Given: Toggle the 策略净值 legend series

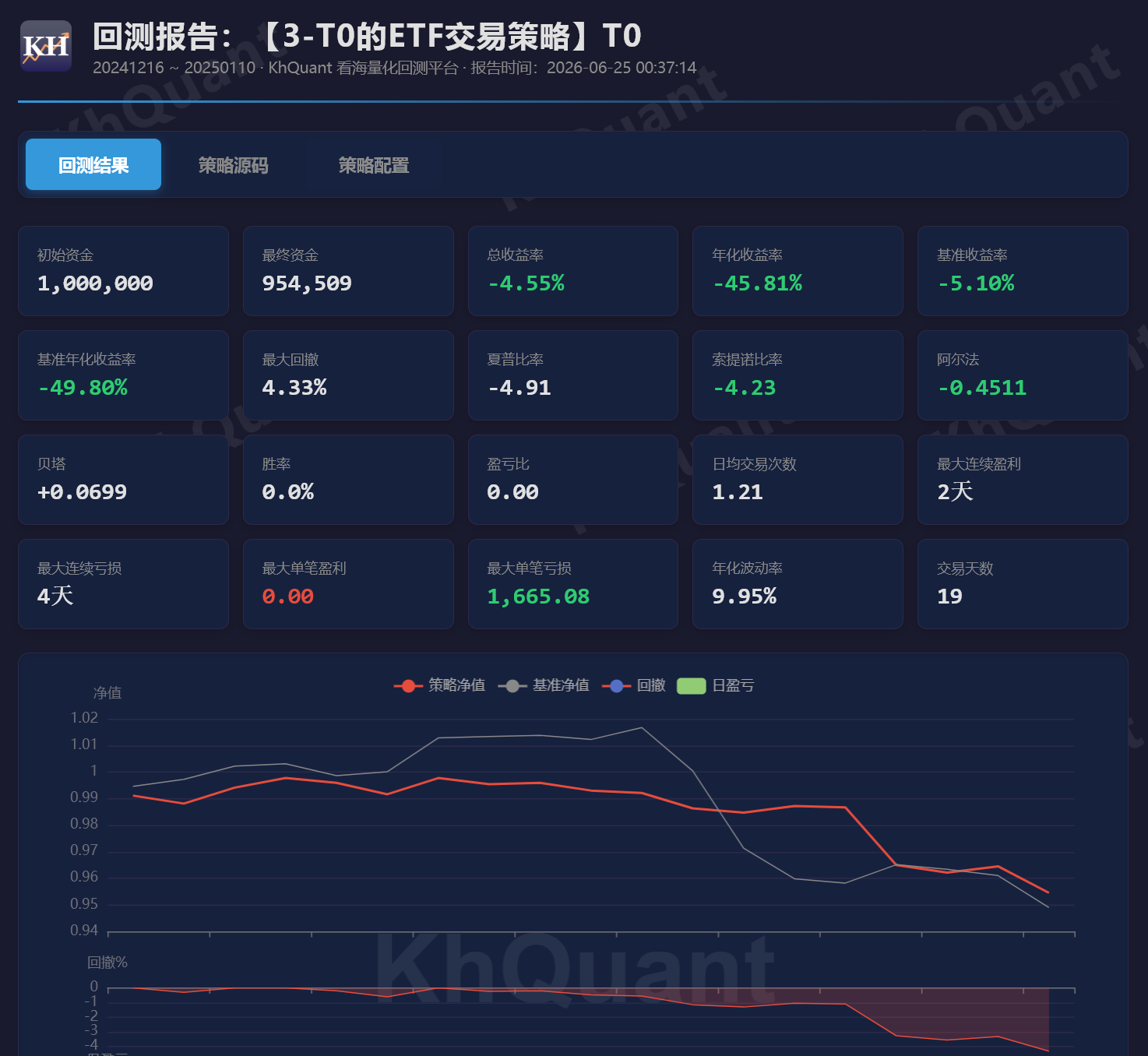Looking at the screenshot, I should [439, 685].
